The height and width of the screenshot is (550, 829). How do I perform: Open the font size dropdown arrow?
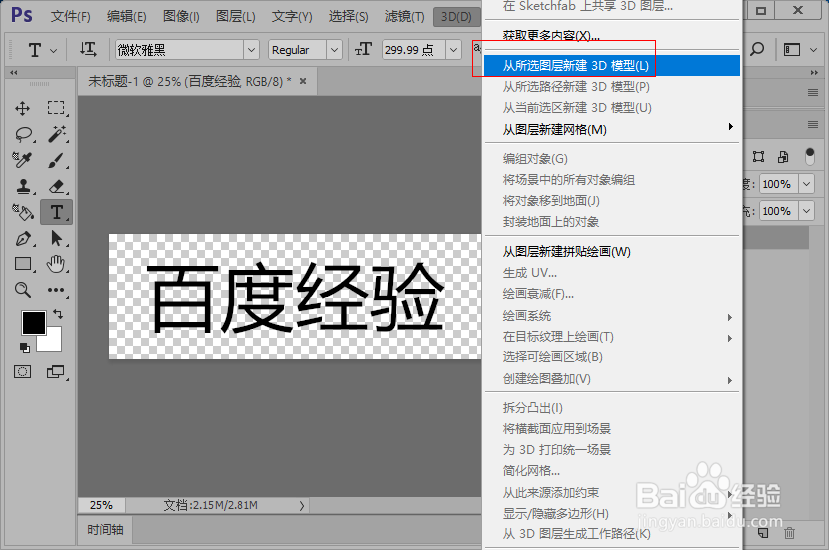tap(453, 50)
